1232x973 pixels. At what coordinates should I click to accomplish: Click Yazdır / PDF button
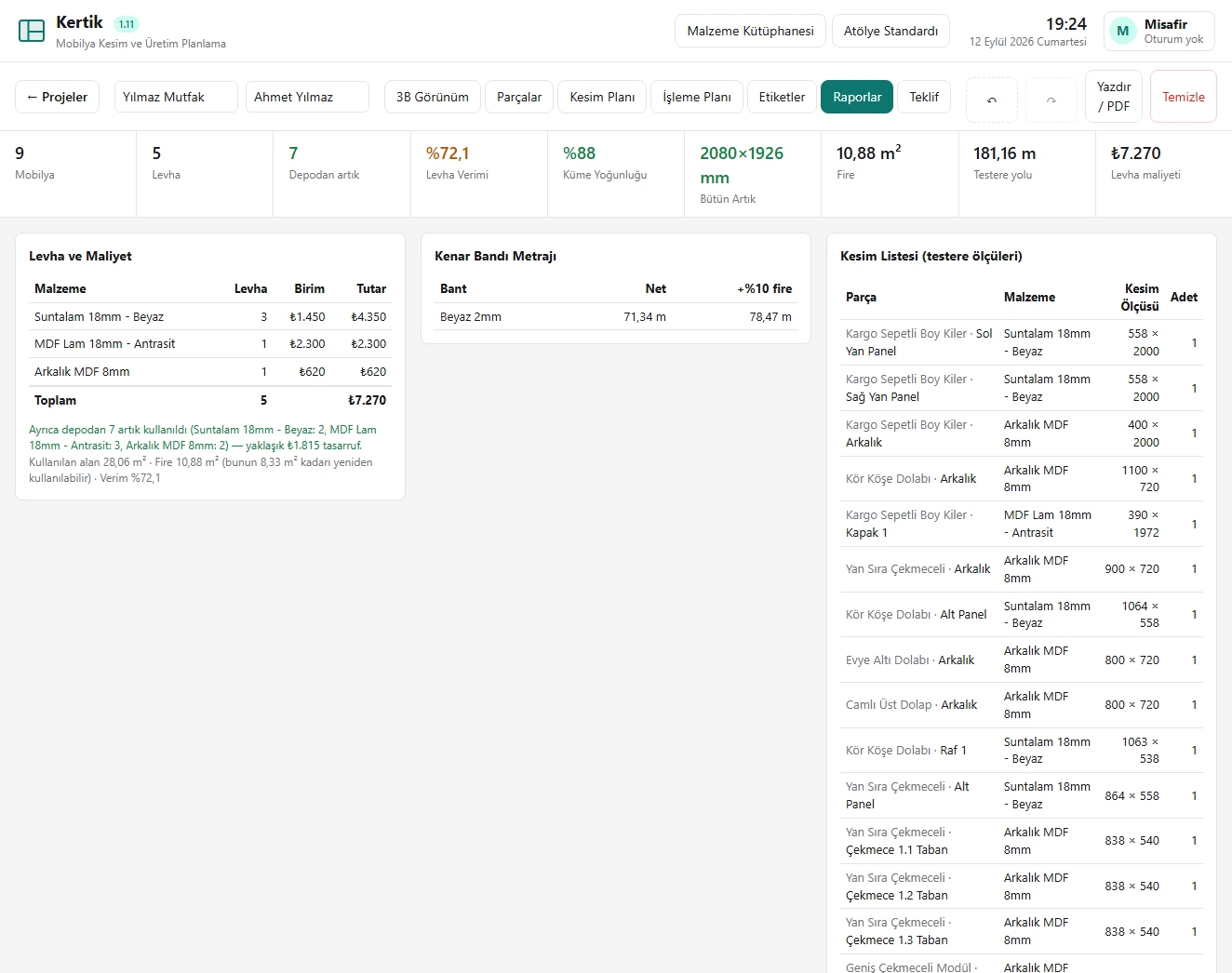coord(1114,97)
